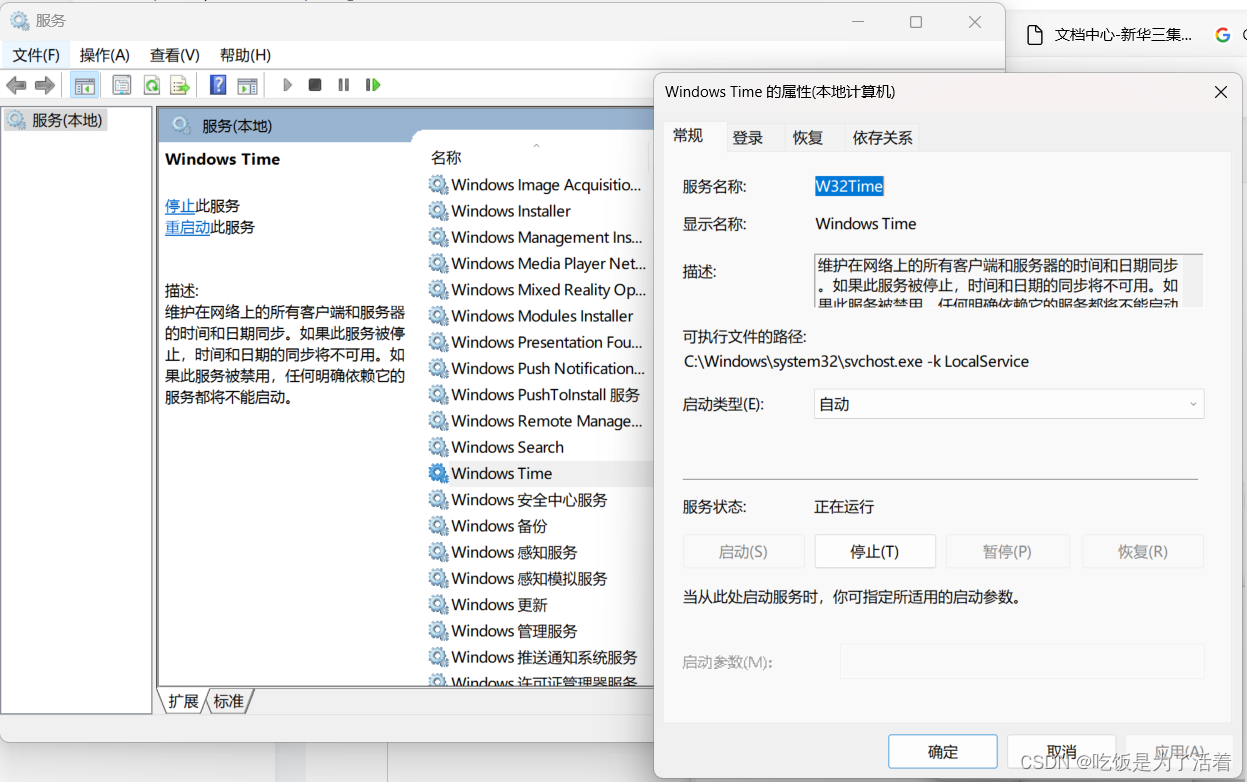1247x782 pixels.
Task: Select the Windows Presentation Fou... row
Action: (x=540, y=342)
